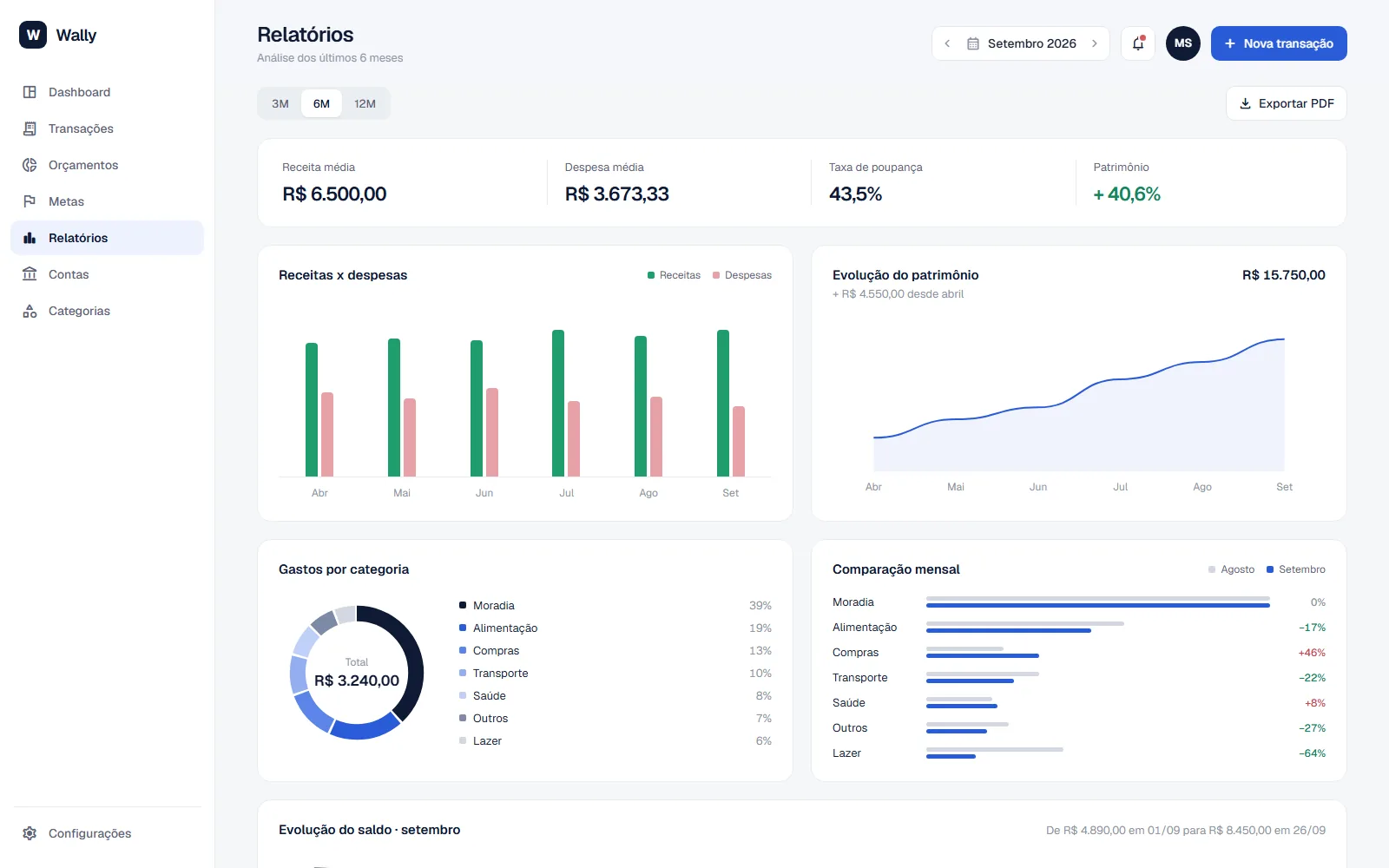The image size is (1389, 868).
Task: Toggle the Receitas legend in bar chart
Action: point(674,275)
